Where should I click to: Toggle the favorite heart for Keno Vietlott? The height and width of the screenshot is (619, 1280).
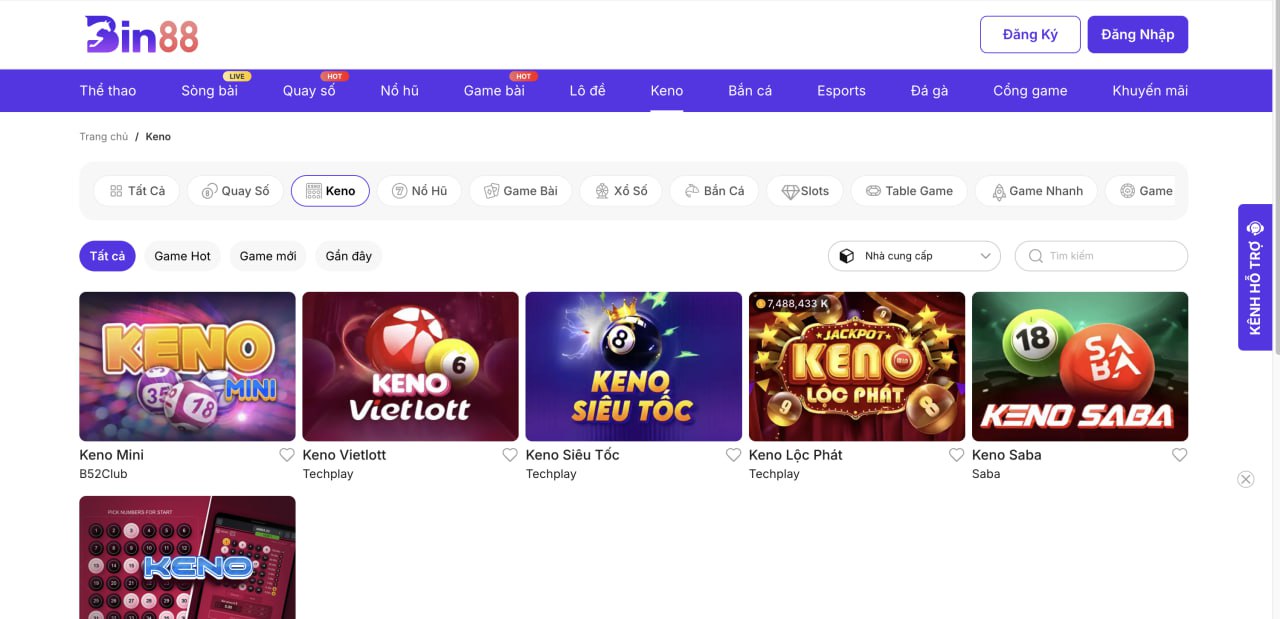point(510,455)
